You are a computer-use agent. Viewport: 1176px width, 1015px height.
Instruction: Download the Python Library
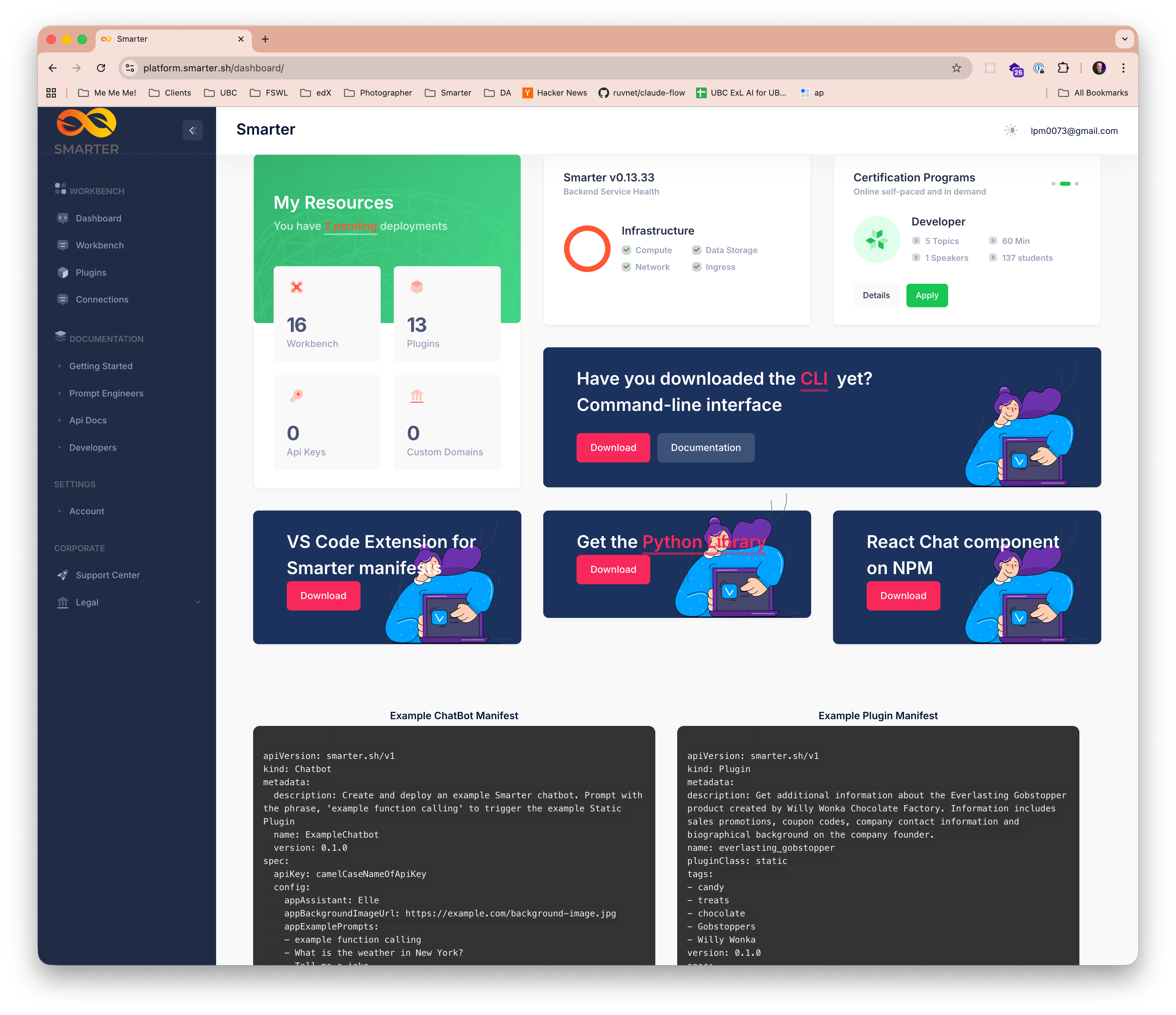(613, 570)
